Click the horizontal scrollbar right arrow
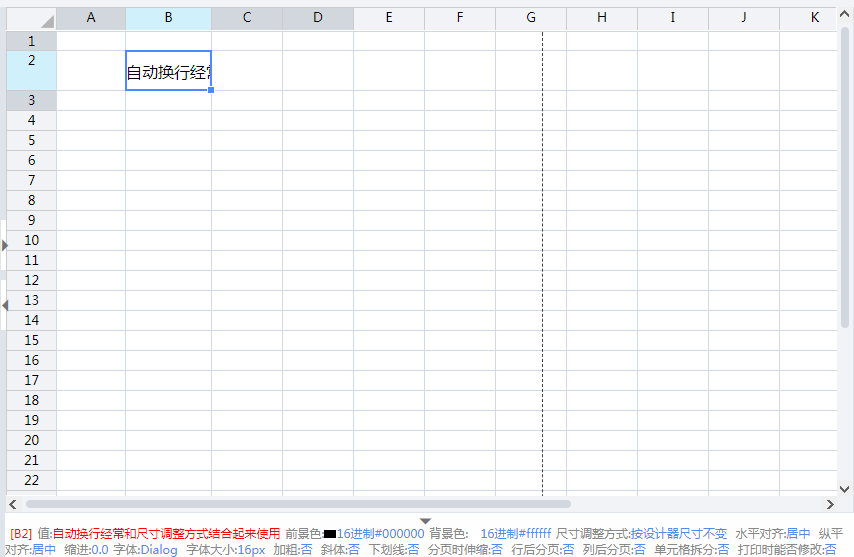The image size is (854, 557). pos(829,504)
